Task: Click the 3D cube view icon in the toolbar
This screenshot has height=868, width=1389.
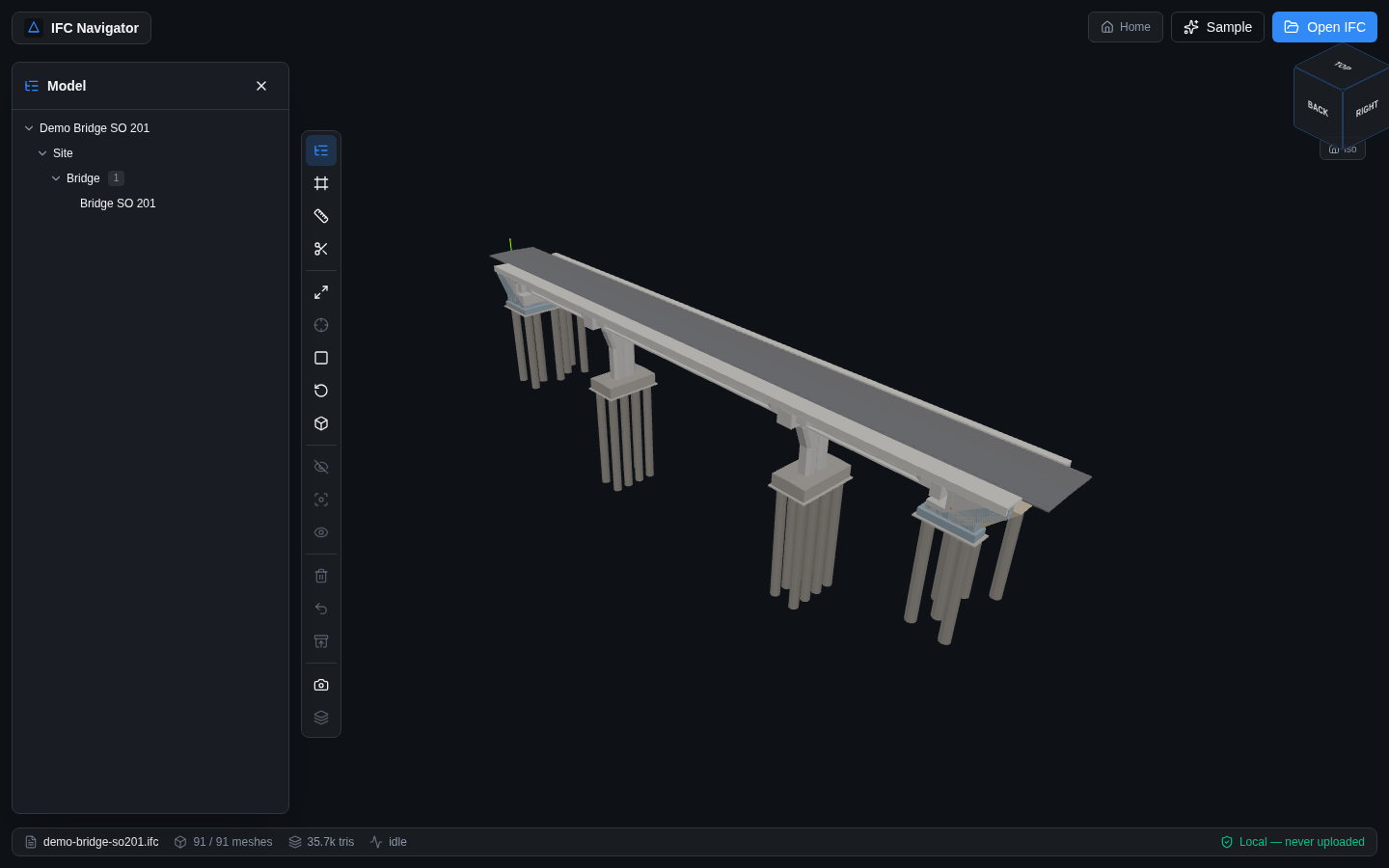Action: tap(321, 423)
